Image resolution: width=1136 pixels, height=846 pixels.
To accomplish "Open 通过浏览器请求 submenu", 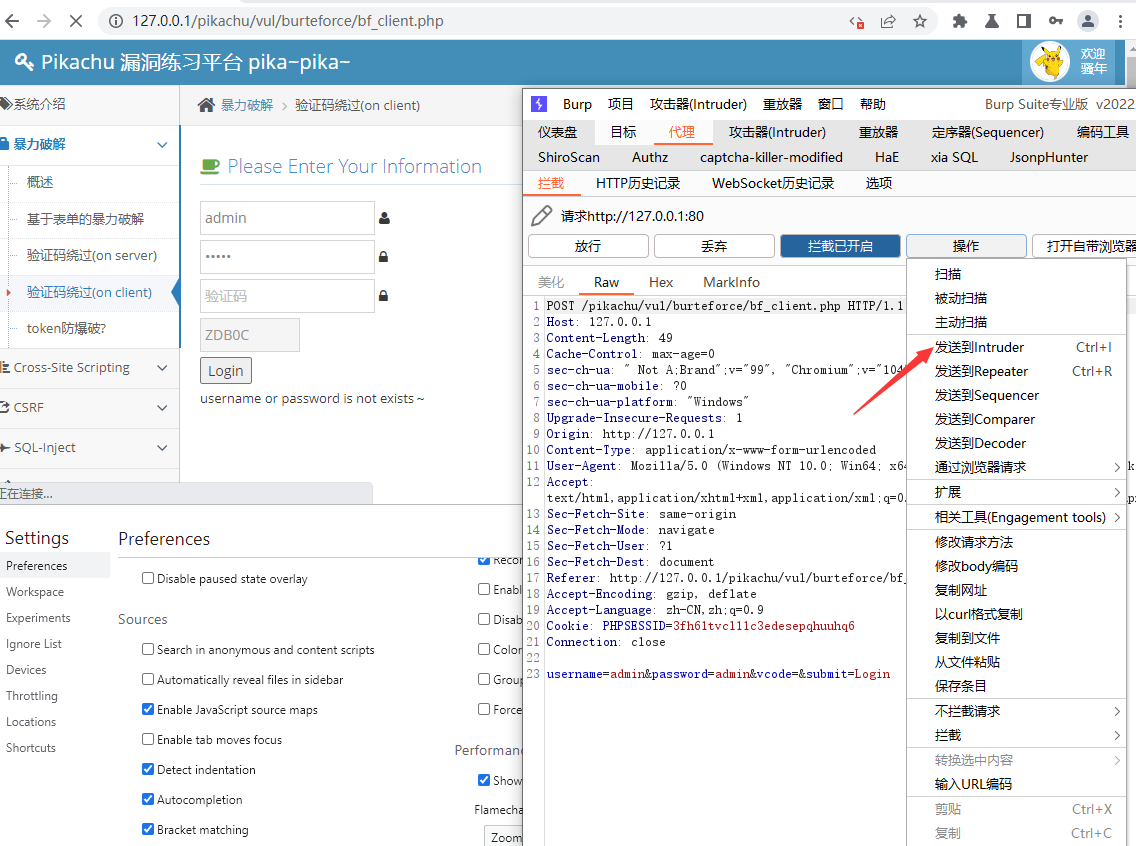I will point(1016,467).
